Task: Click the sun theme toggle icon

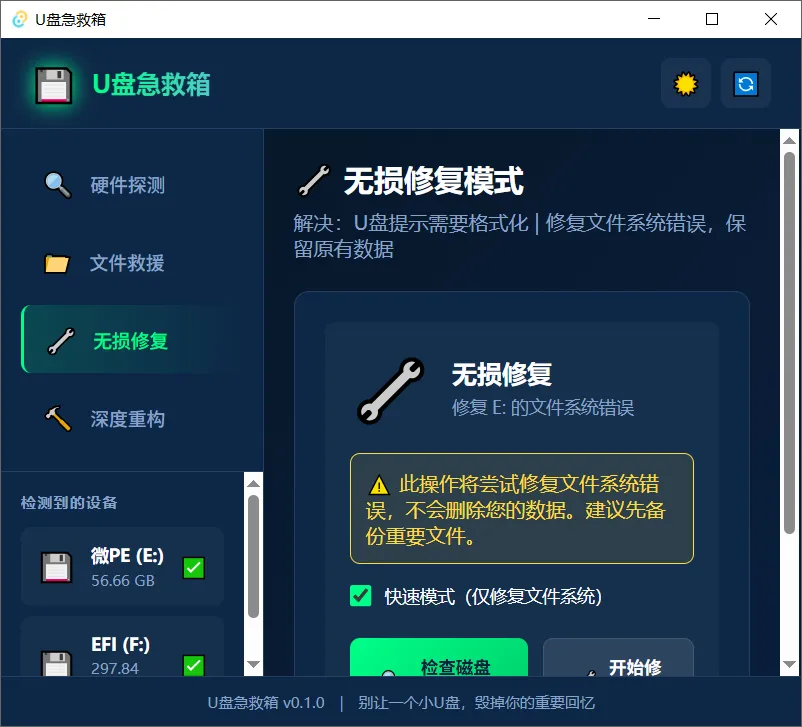Action: pos(685,83)
